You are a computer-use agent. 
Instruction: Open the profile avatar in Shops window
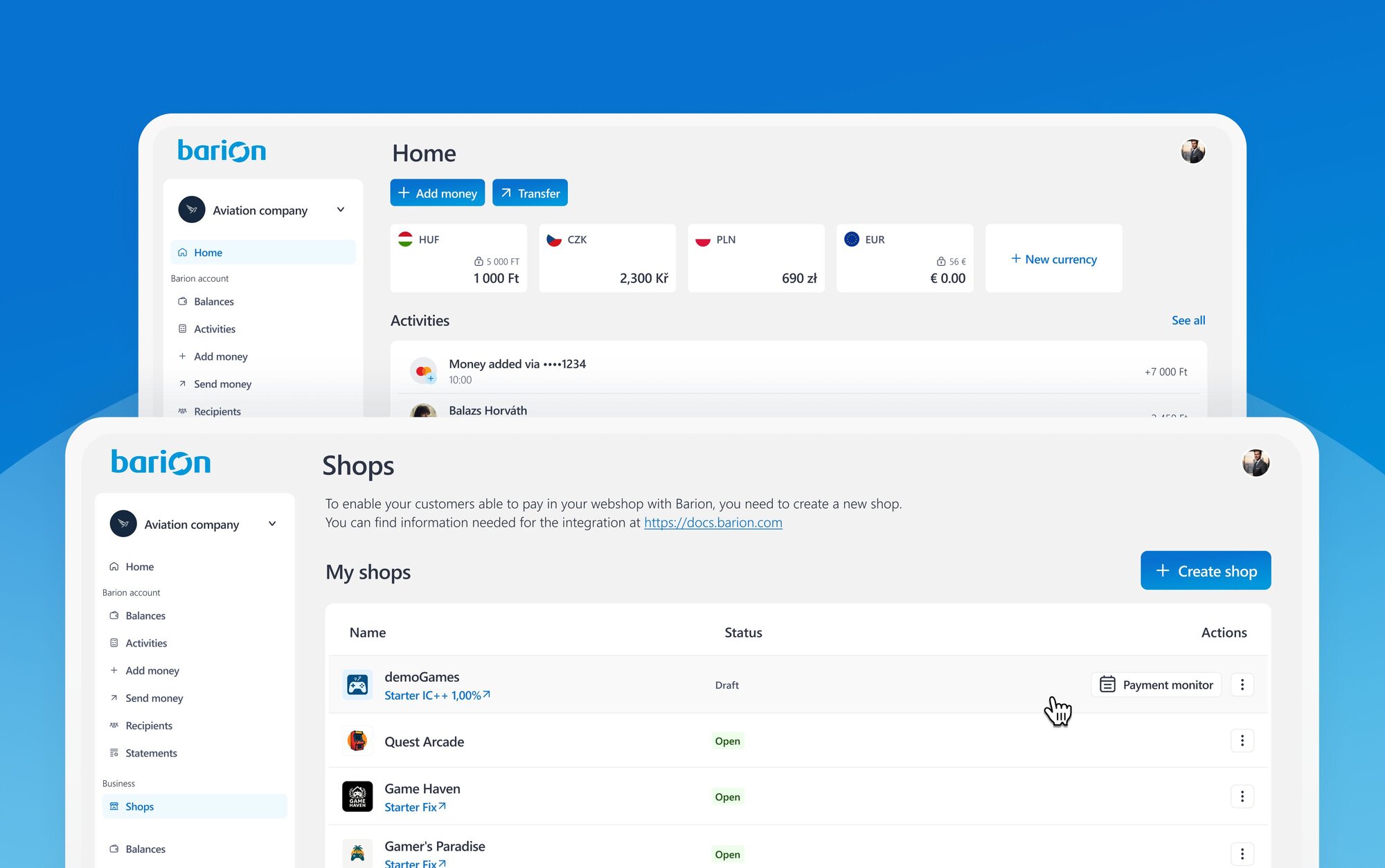(1256, 463)
